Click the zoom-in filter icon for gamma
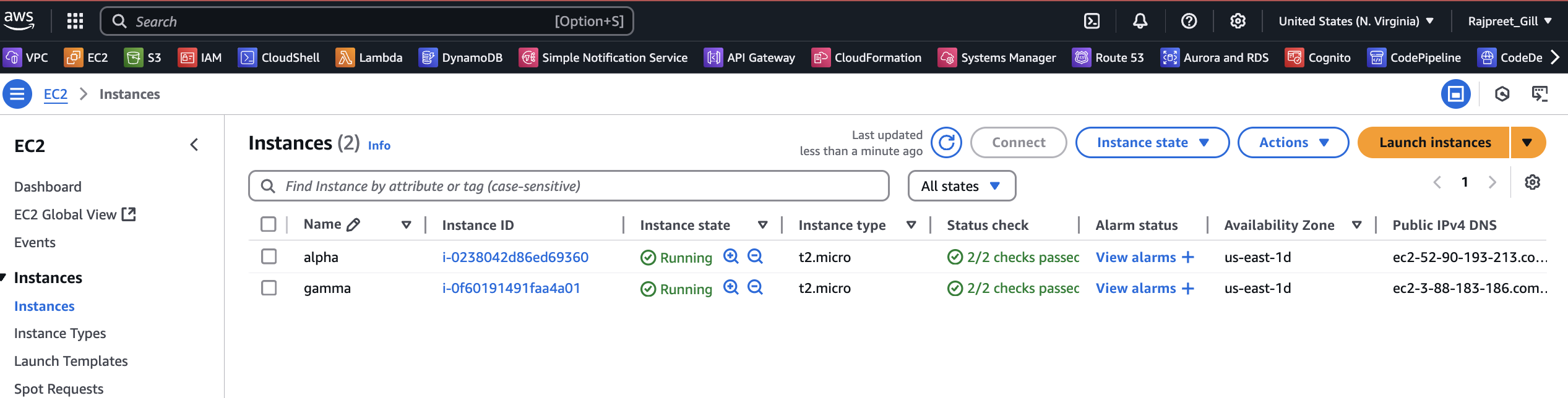The width and height of the screenshot is (1568, 398). coord(731,287)
